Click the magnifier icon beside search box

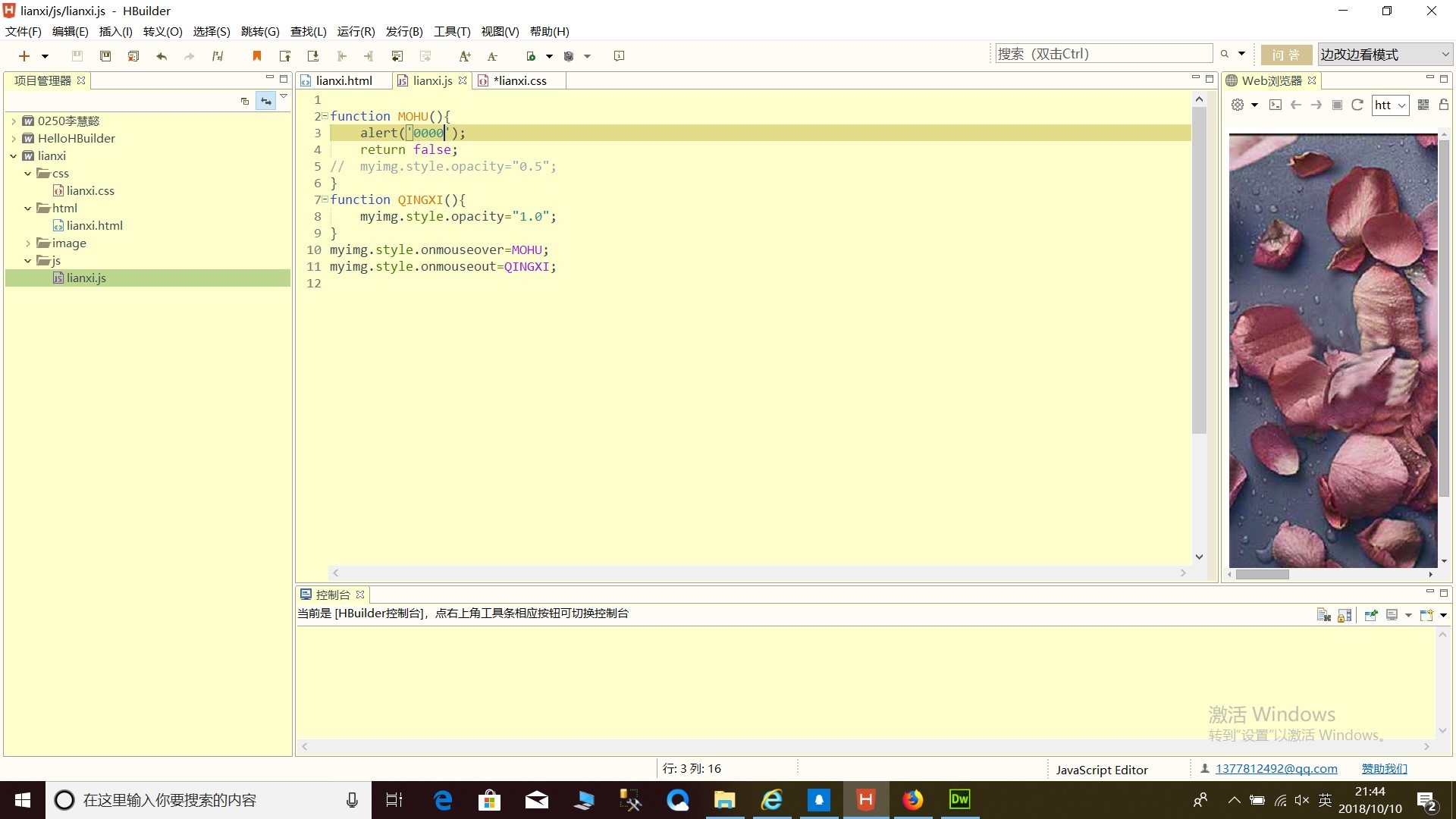point(1224,54)
